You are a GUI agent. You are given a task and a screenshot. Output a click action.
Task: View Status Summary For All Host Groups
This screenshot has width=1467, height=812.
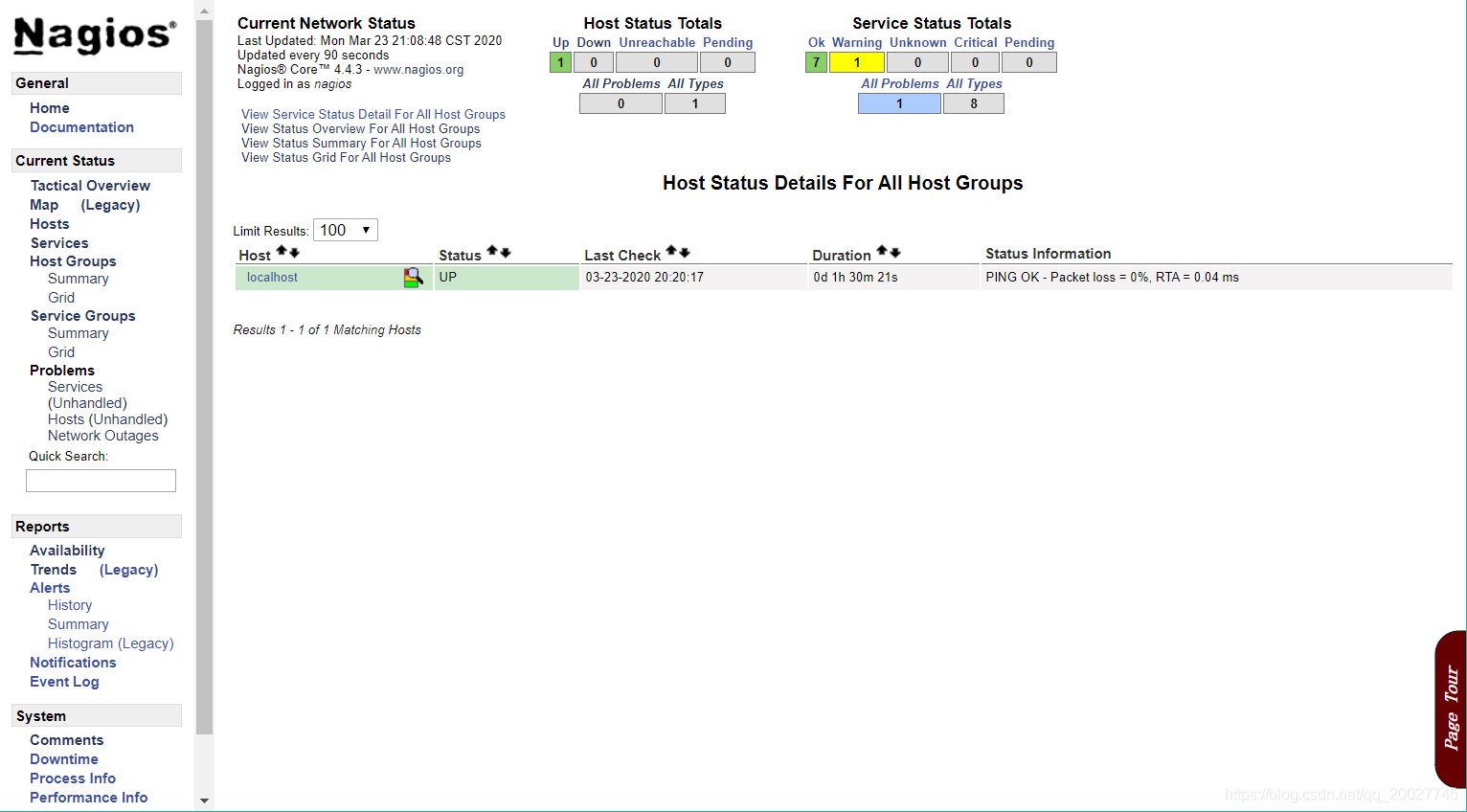pos(361,143)
